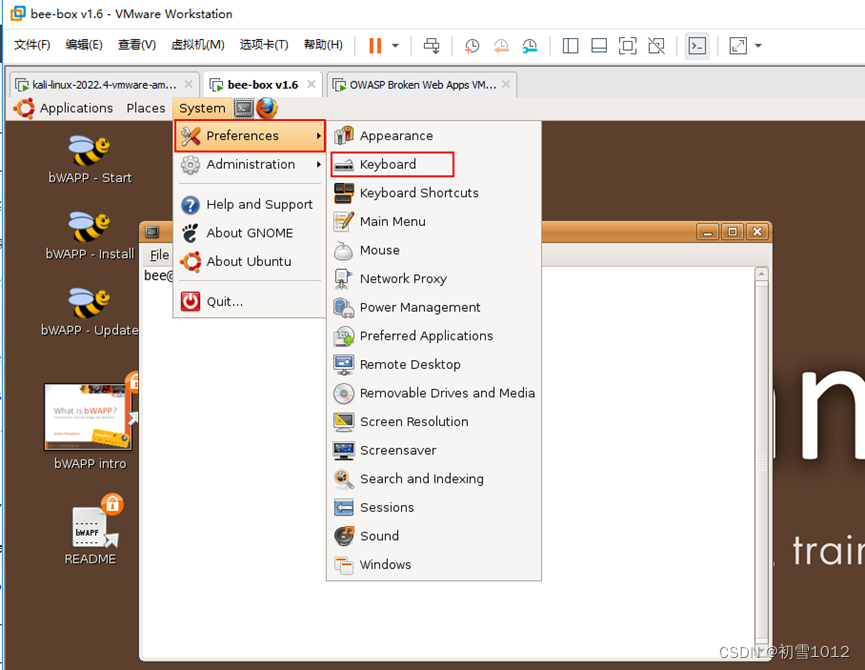Open Keyboard preferences
The image size is (865, 670).
[434, 164]
